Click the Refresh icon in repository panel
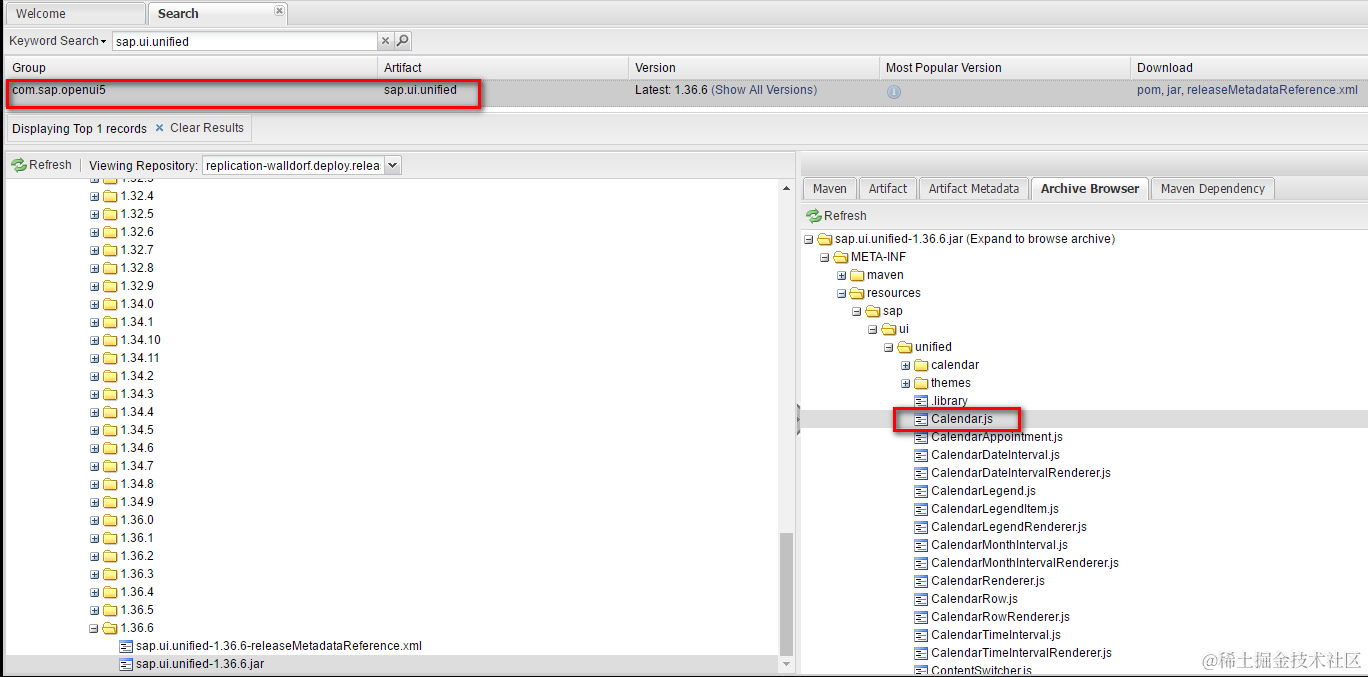Viewport: 1368px width, 677px height. point(18,165)
